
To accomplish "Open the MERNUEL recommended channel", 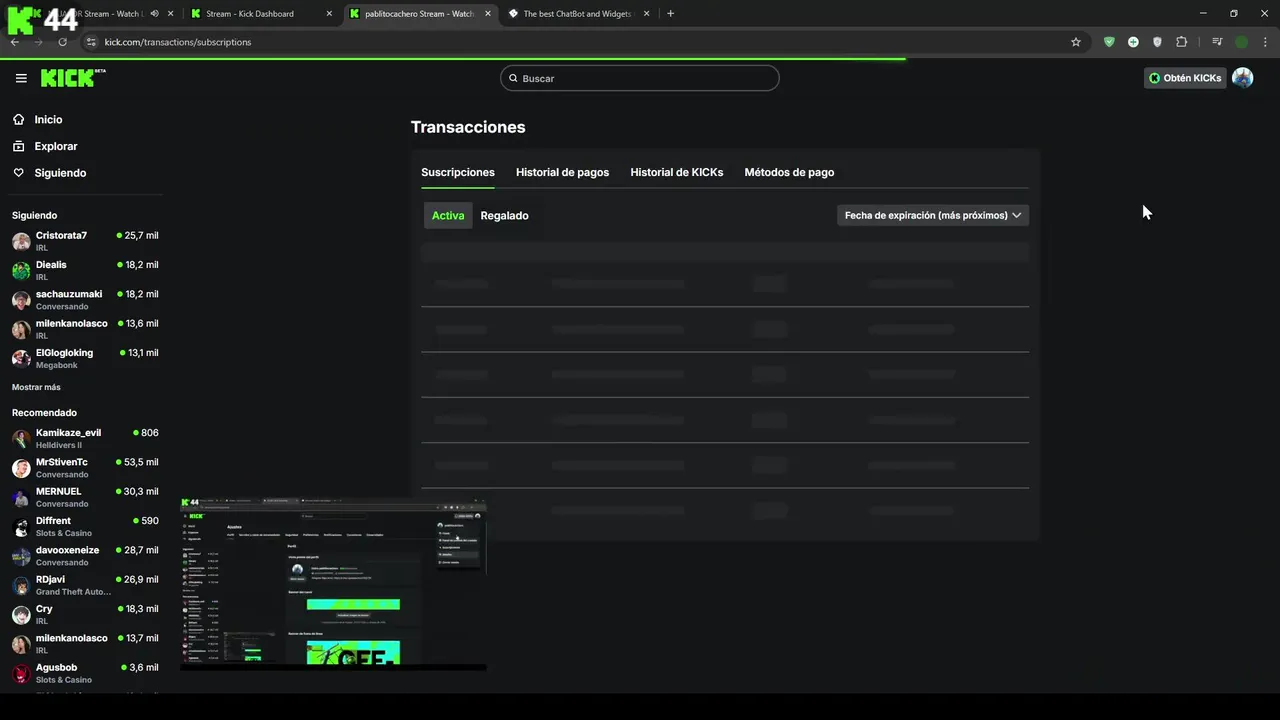I will pos(85,497).
